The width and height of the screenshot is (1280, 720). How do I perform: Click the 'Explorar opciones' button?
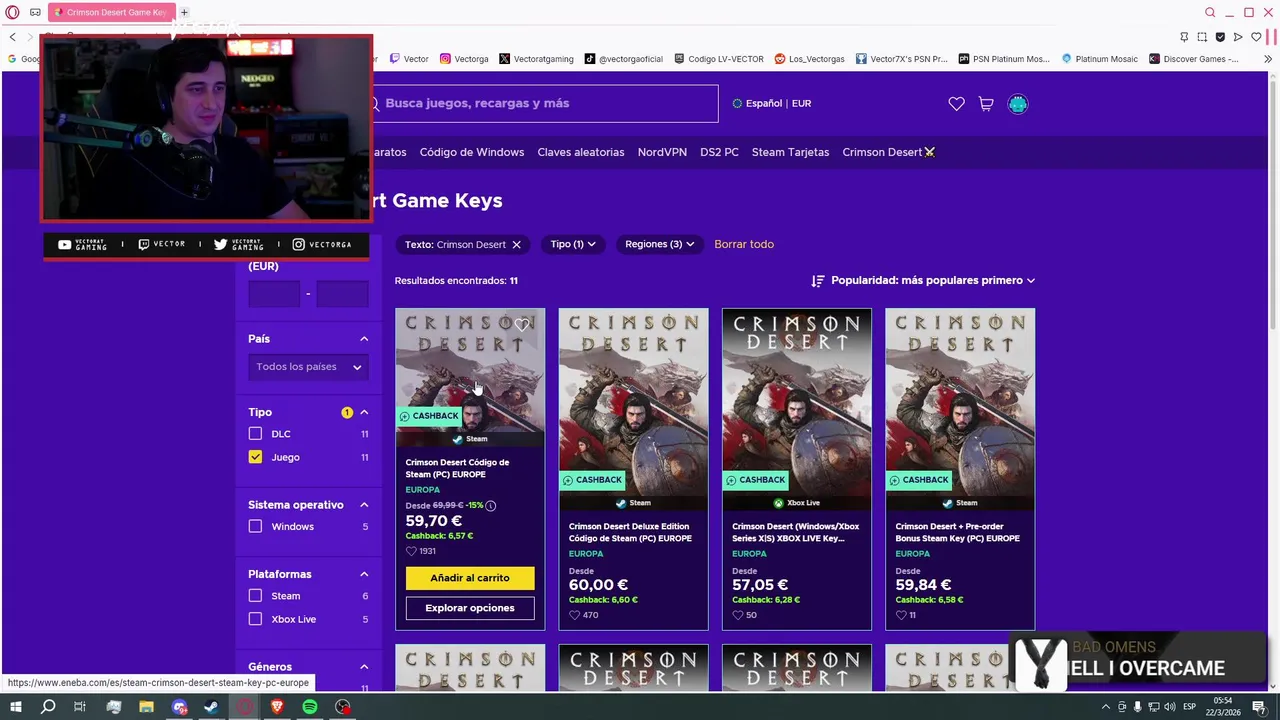[470, 608]
